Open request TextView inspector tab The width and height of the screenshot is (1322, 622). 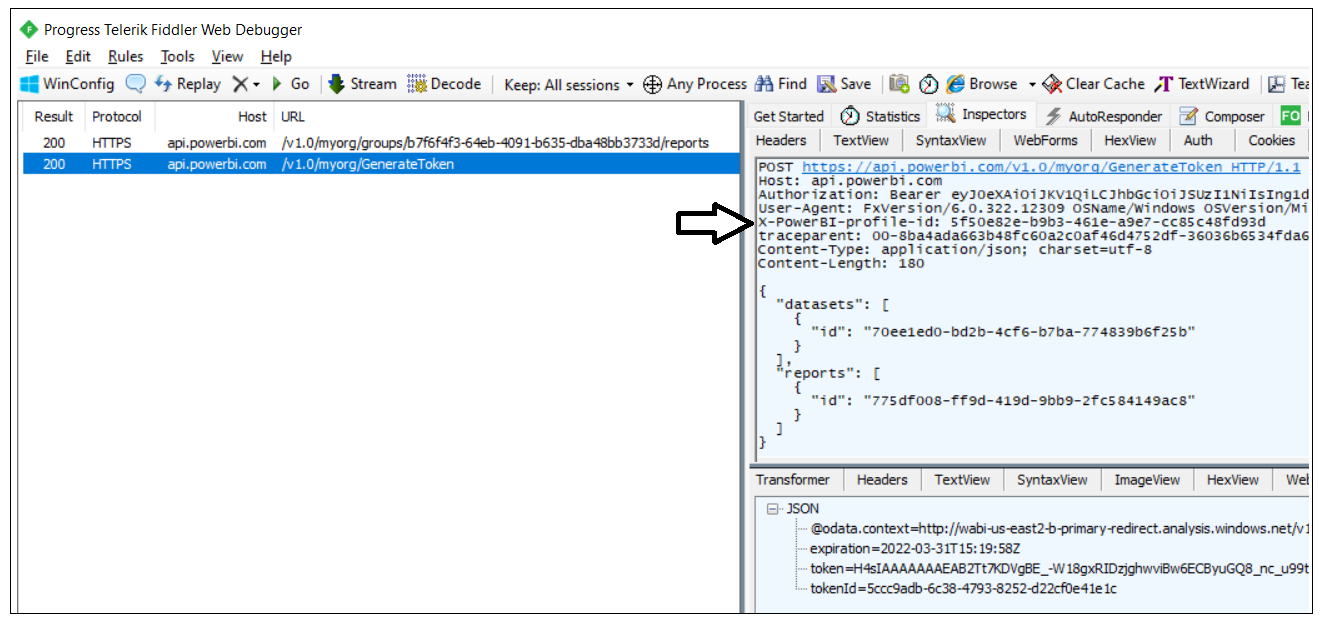[861, 141]
